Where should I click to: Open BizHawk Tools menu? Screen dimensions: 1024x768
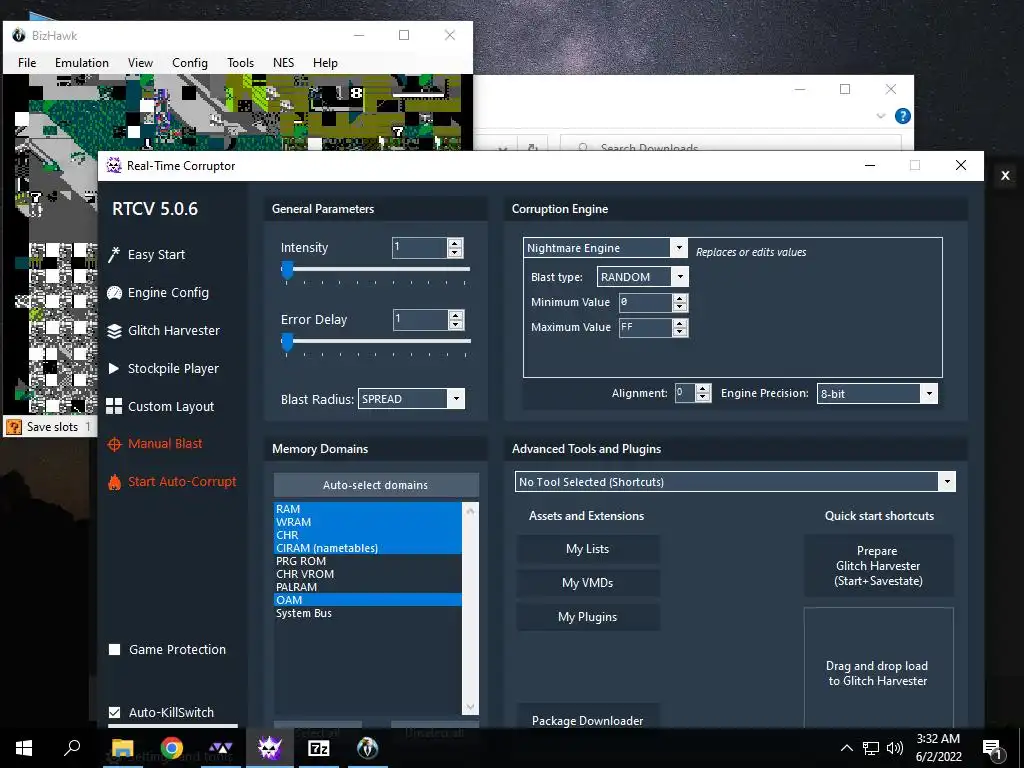point(240,63)
